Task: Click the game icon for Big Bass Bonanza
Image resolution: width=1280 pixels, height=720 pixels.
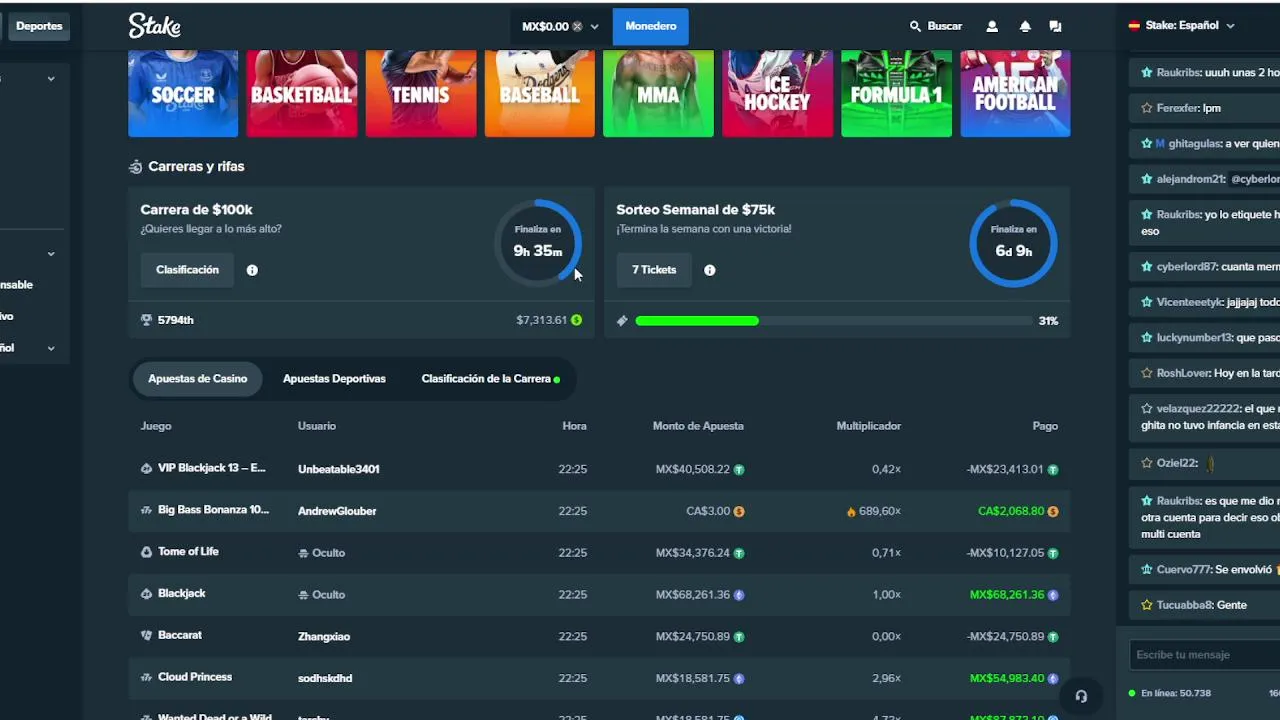Action: pyautogui.click(x=146, y=510)
